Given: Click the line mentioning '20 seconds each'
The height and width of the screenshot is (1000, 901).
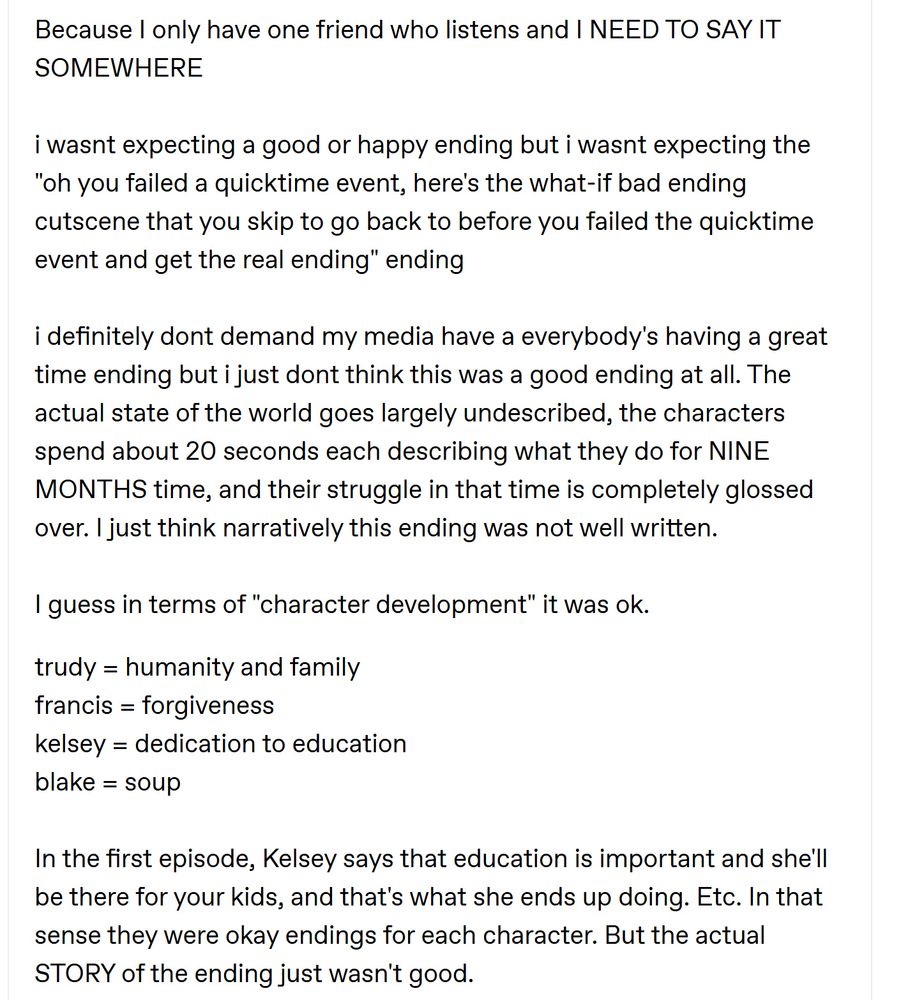Looking at the screenshot, I should click(x=402, y=451).
